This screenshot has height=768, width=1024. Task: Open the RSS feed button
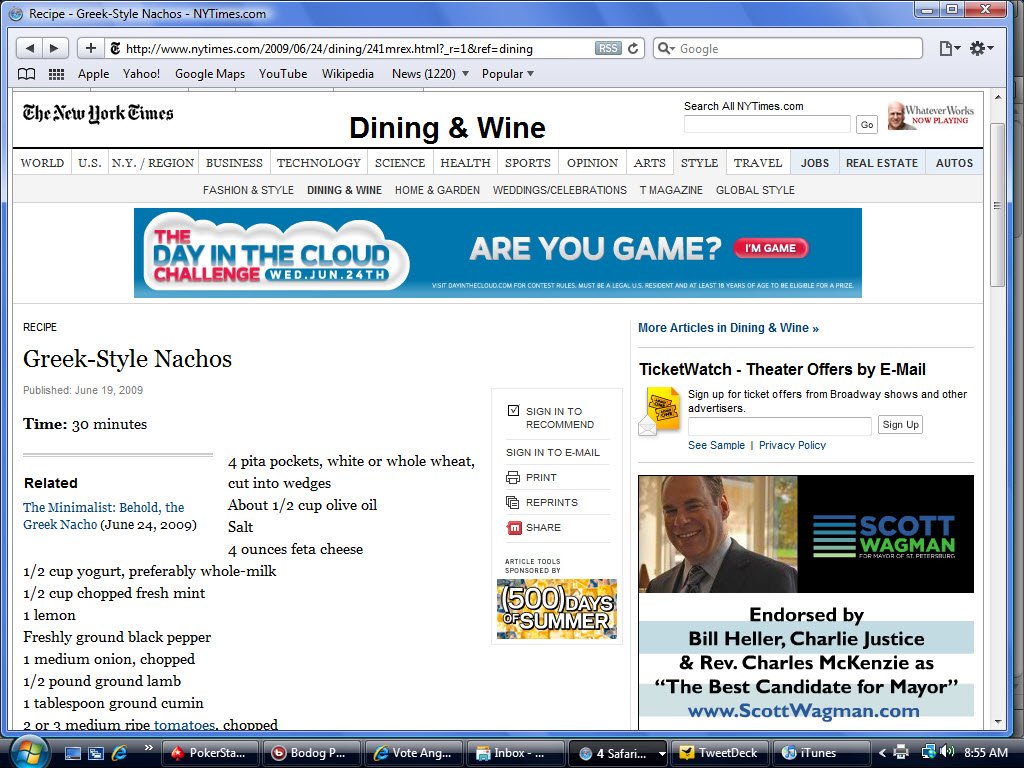[608, 48]
